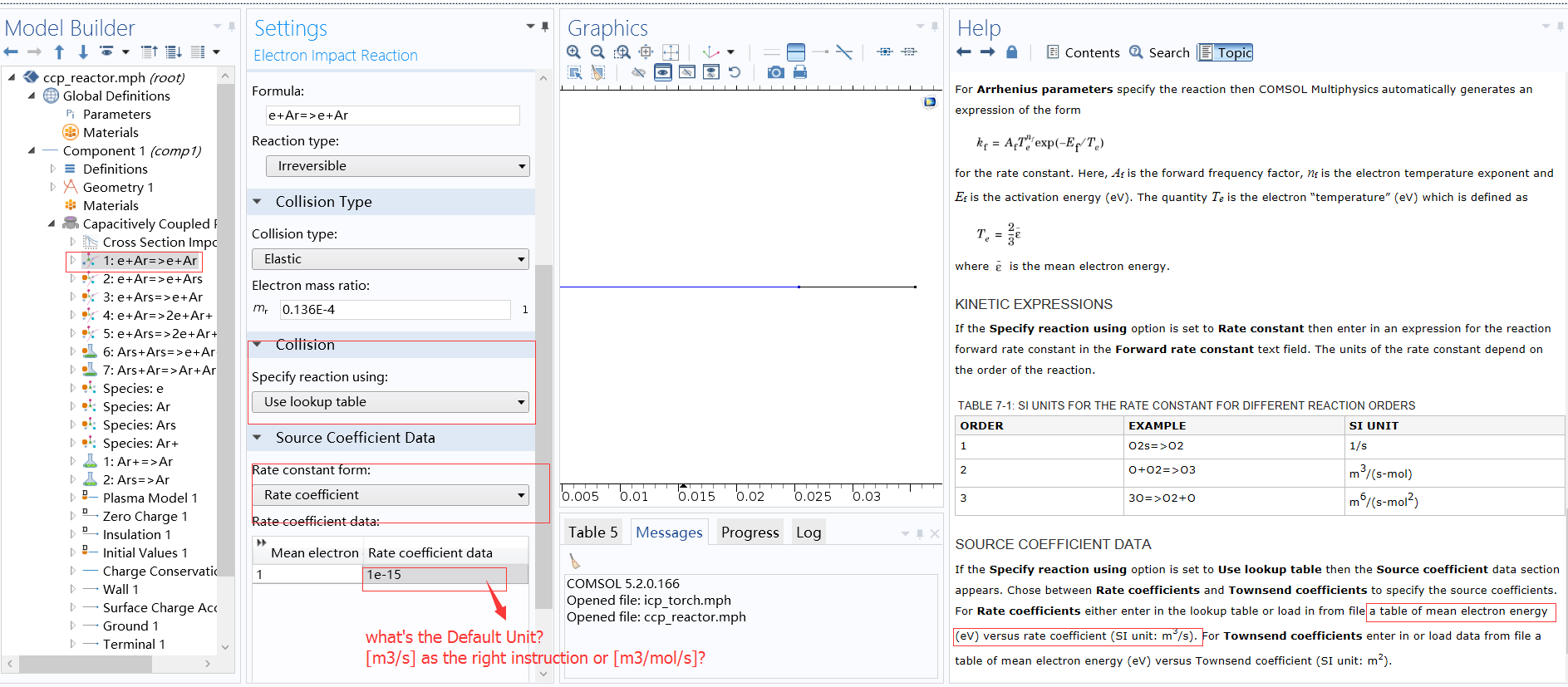Switch to the Progress tab
Screen dimensions: 1568x687
click(750, 532)
